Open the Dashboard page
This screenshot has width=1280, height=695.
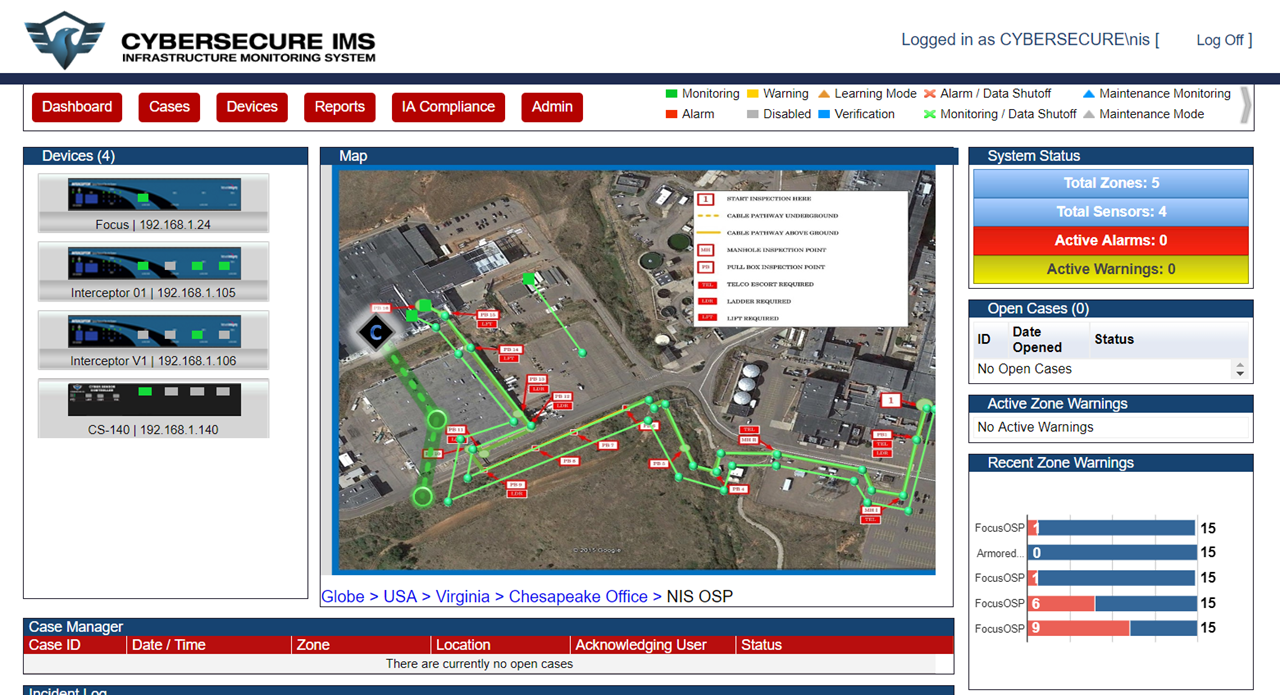click(x=77, y=107)
